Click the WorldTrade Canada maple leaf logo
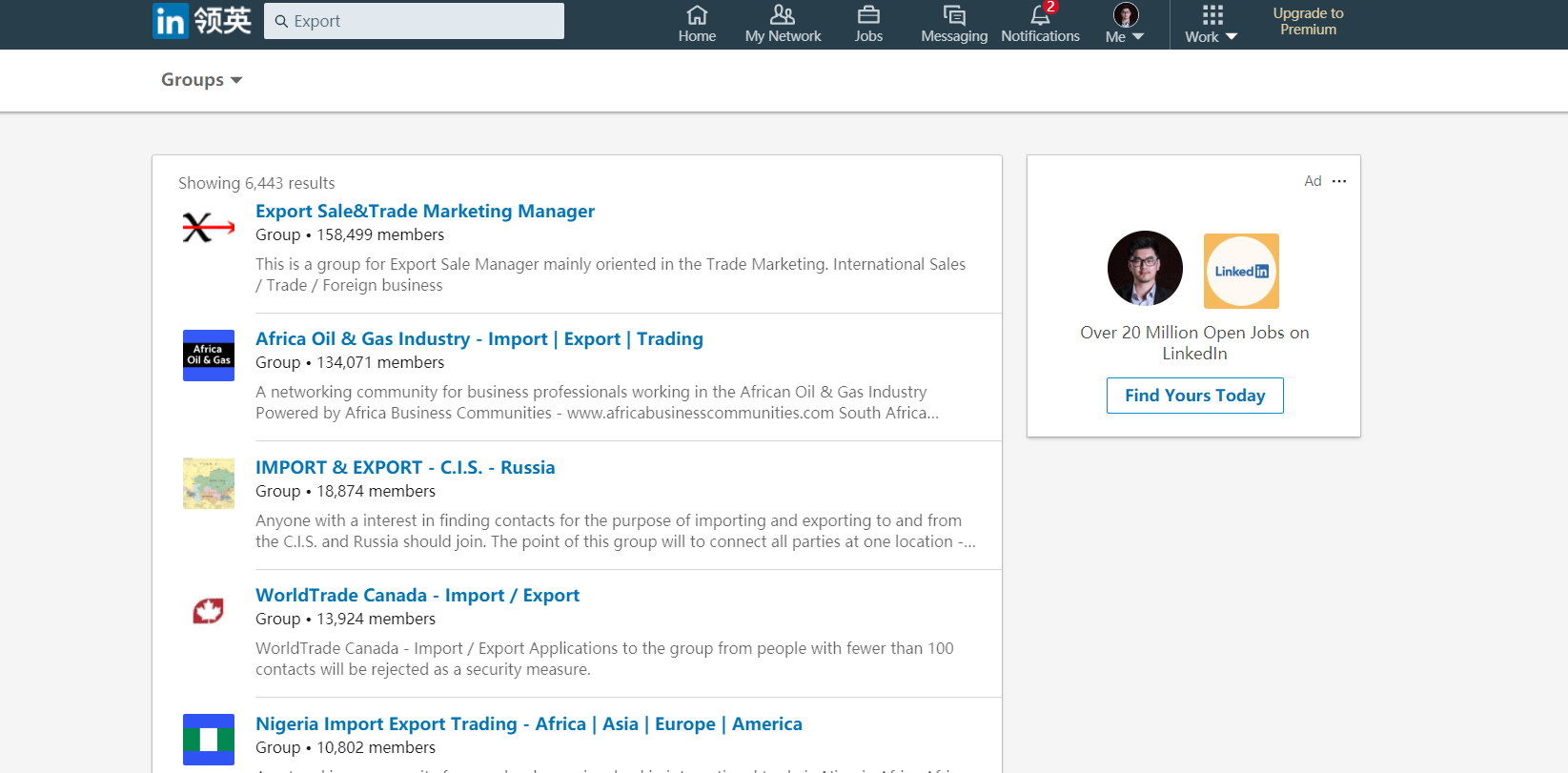1568x773 pixels. click(209, 611)
